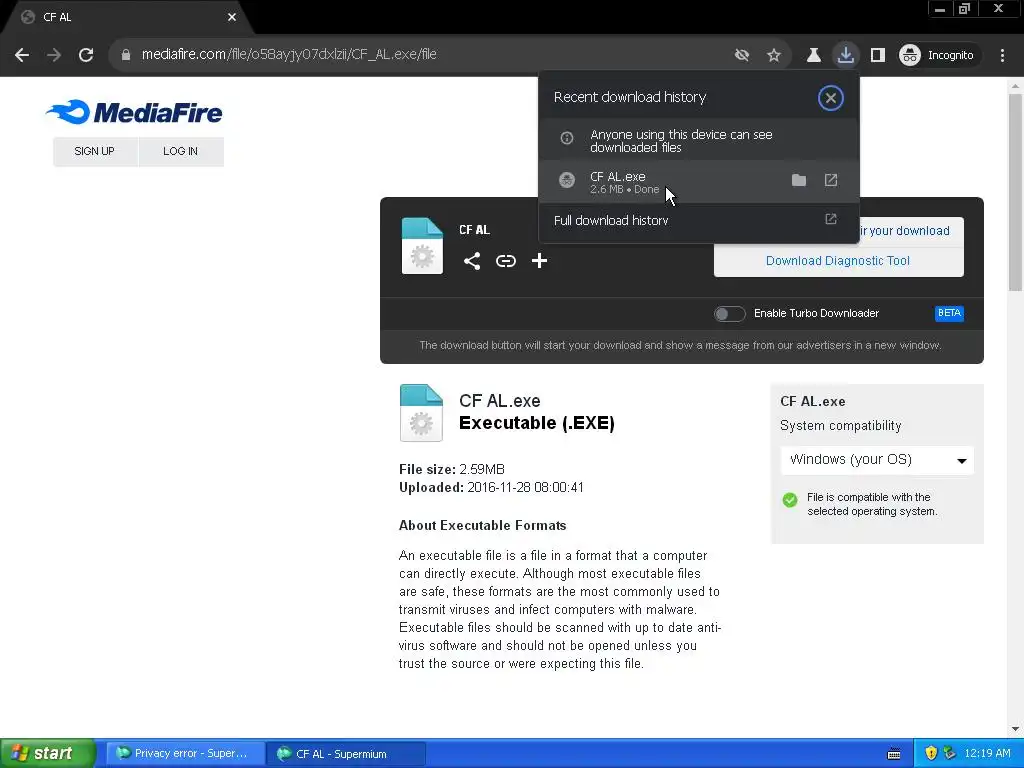This screenshot has height=768, width=1024.
Task: Click the SIGN UP button
Action: tap(95, 152)
